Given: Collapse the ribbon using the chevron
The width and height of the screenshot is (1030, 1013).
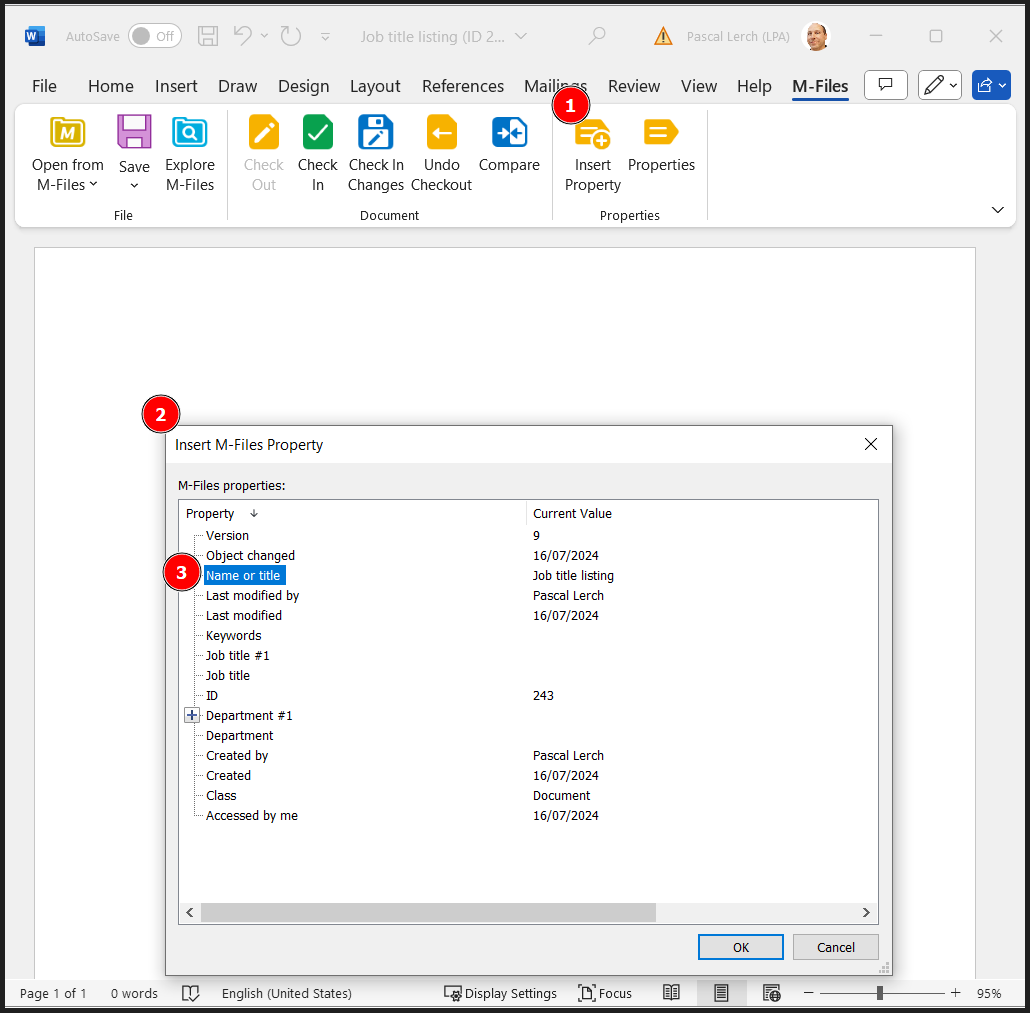Looking at the screenshot, I should click(997, 210).
